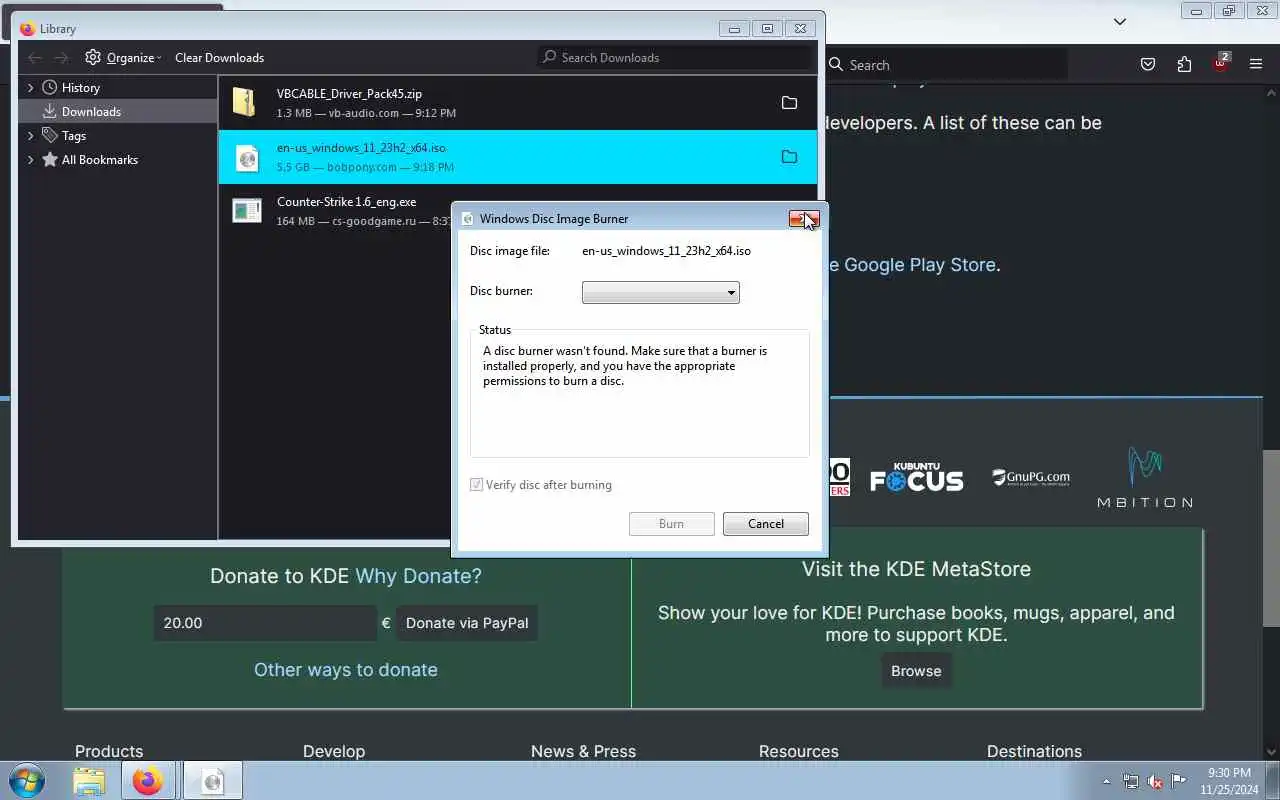Screen dimensions: 1280x800
Task: Open the Windows Start menu orb
Action: 27,780
